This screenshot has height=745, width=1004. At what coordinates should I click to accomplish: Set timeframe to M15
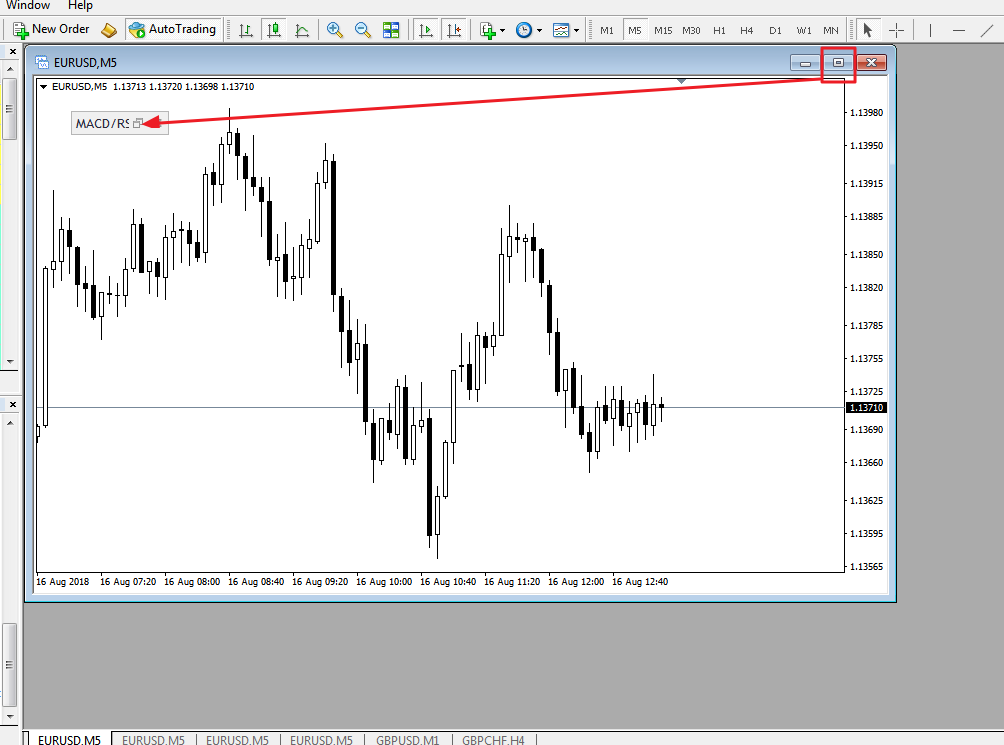click(663, 31)
